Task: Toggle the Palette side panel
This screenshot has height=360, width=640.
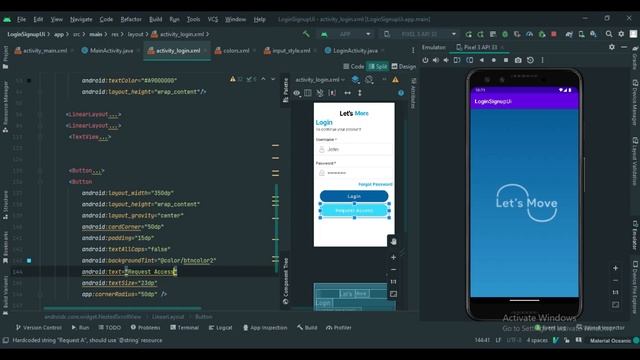Action: [x=285, y=90]
